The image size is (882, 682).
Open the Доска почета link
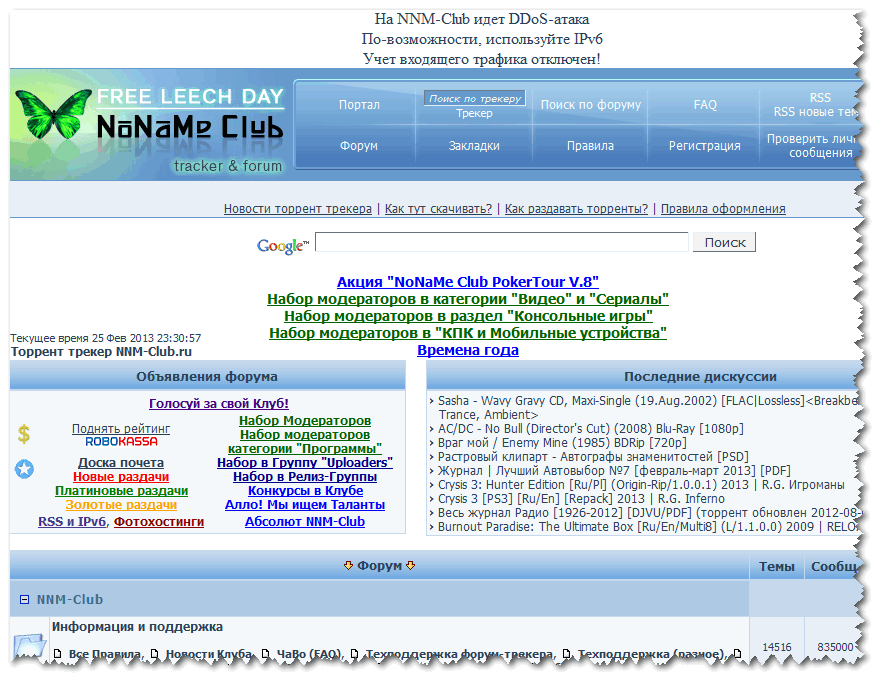[x=121, y=463]
